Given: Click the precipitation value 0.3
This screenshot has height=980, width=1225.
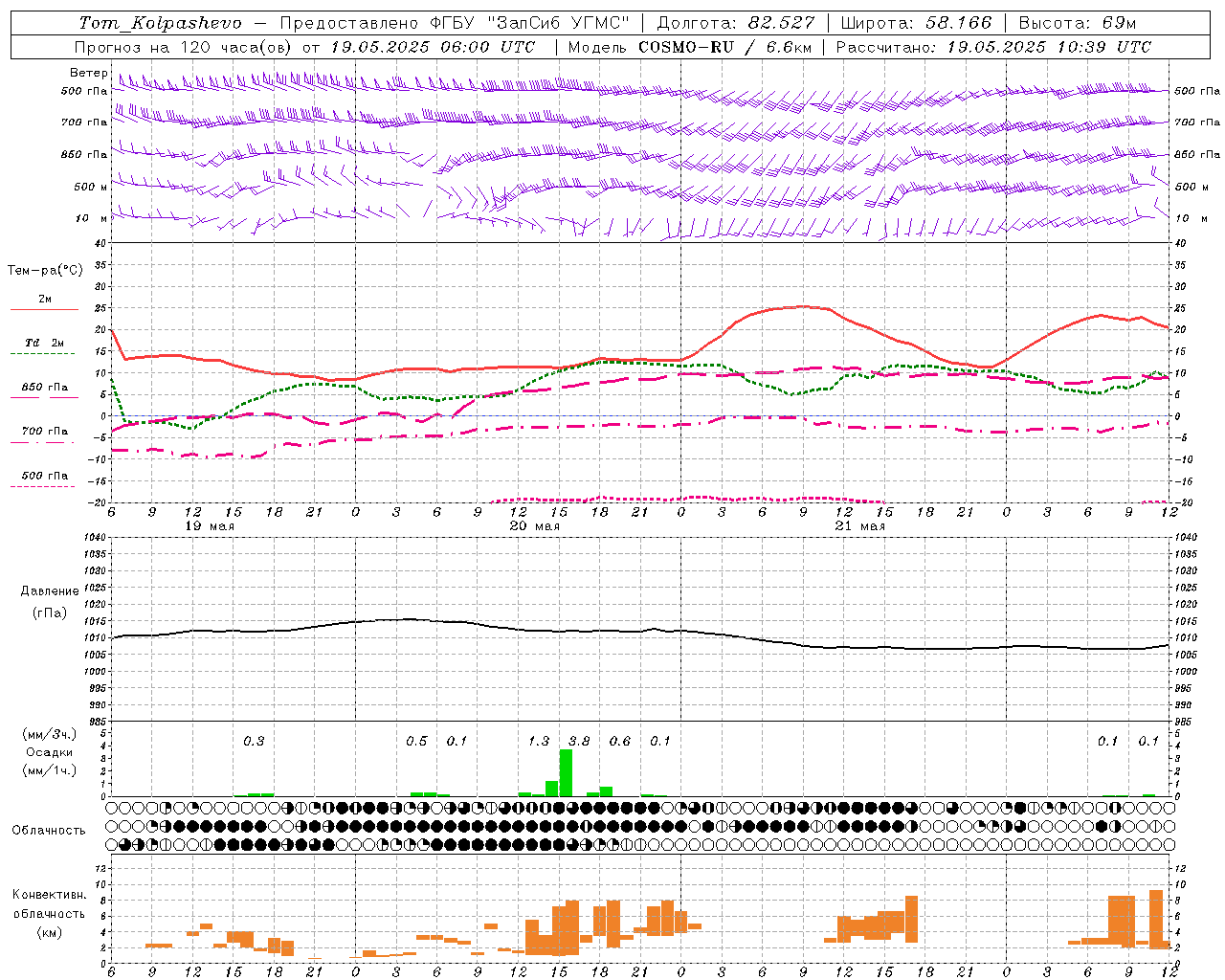Looking at the screenshot, I should pos(254,742).
